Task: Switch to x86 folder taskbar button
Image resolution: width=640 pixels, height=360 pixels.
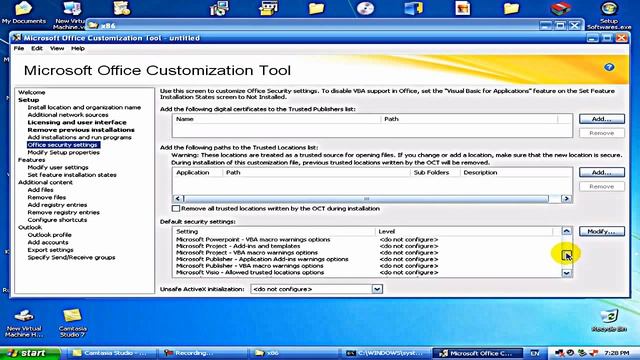Action: click(x=293, y=353)
